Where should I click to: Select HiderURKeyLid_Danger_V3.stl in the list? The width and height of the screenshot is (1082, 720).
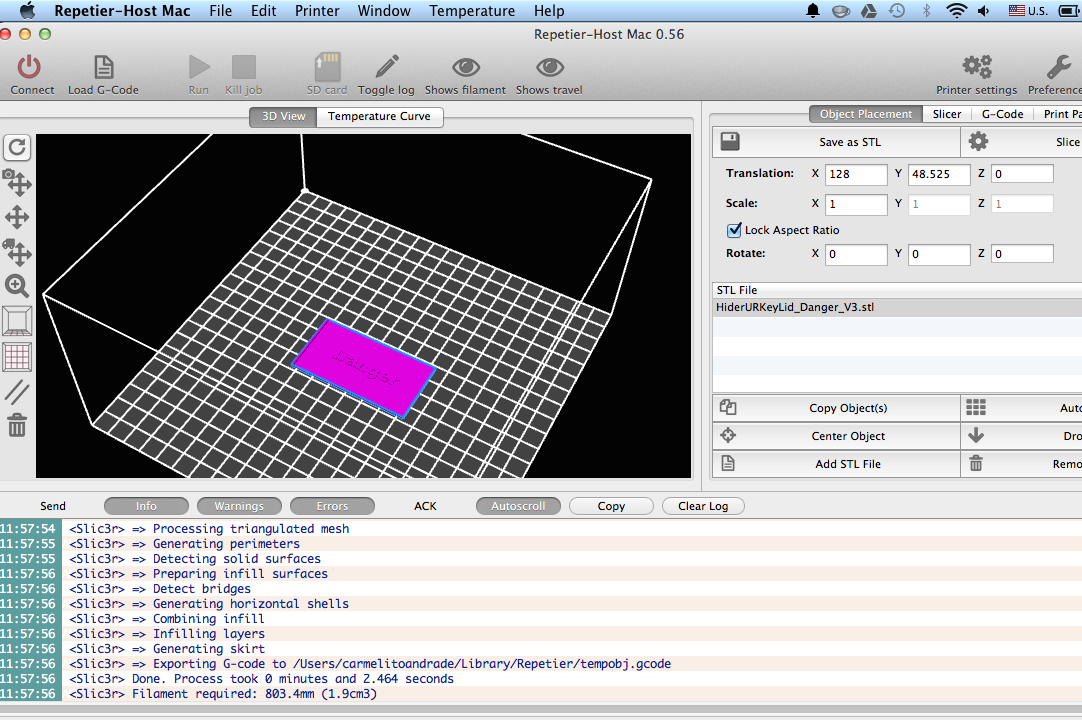point(897,307)
